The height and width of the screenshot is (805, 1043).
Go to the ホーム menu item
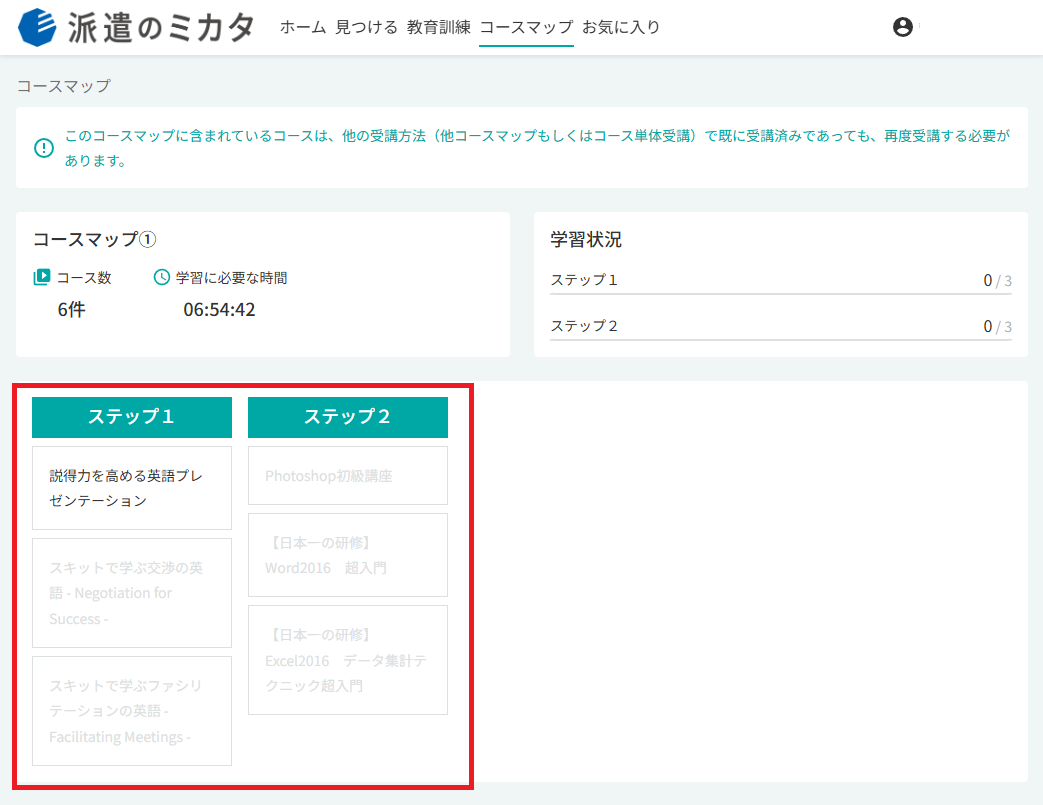303,27
